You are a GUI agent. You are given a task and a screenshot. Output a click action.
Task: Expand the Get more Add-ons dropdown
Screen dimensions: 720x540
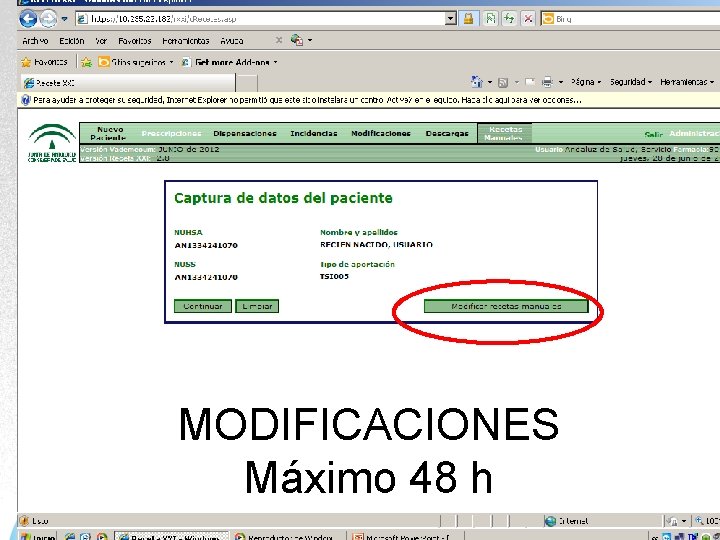pos(275,62)
